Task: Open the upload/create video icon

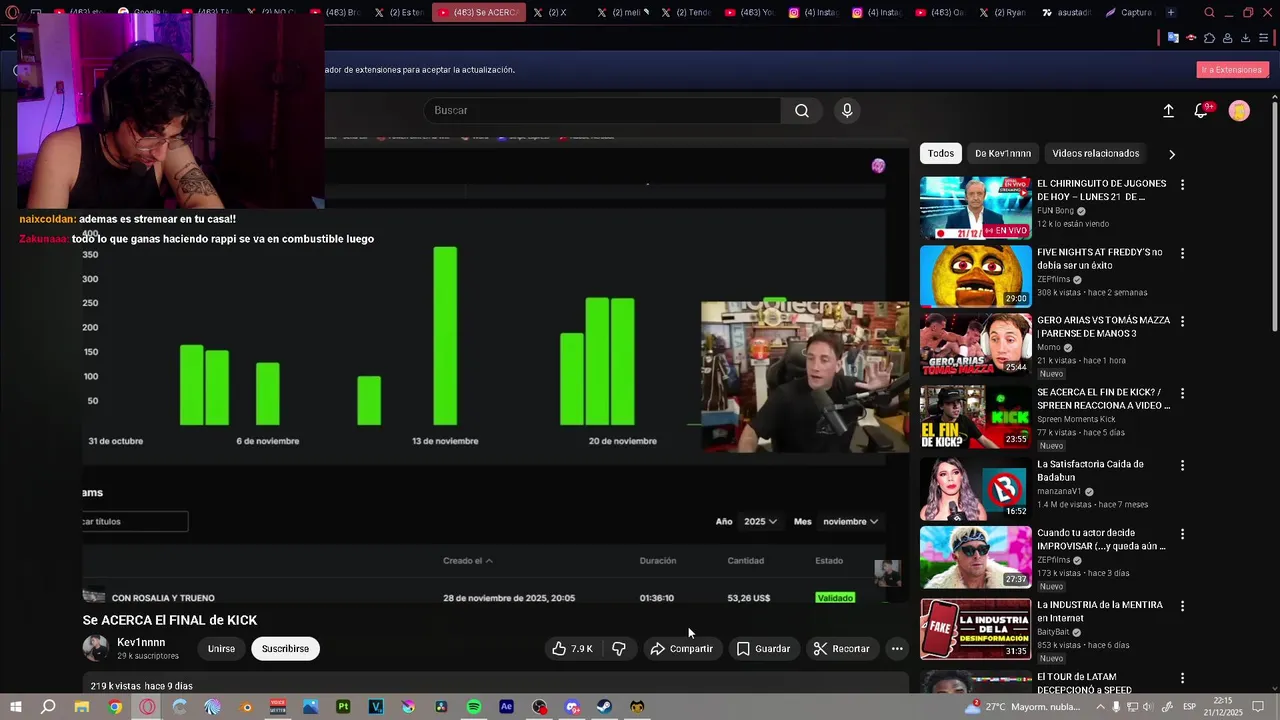Action: point(1168,111)
